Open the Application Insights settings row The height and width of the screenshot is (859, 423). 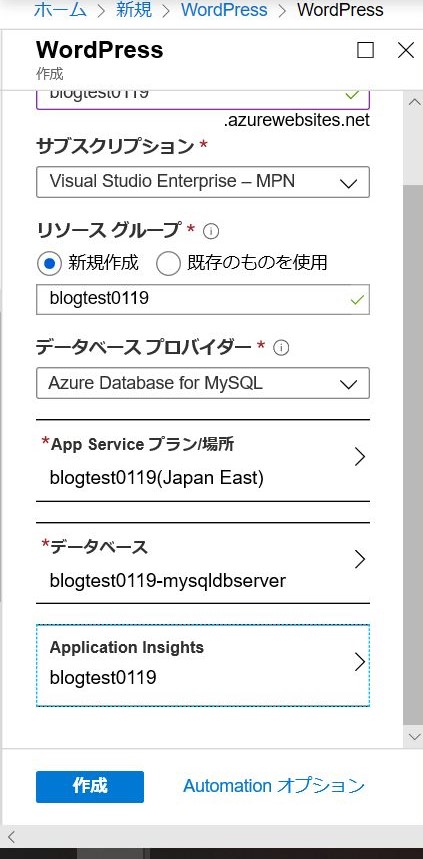[203, 665]
